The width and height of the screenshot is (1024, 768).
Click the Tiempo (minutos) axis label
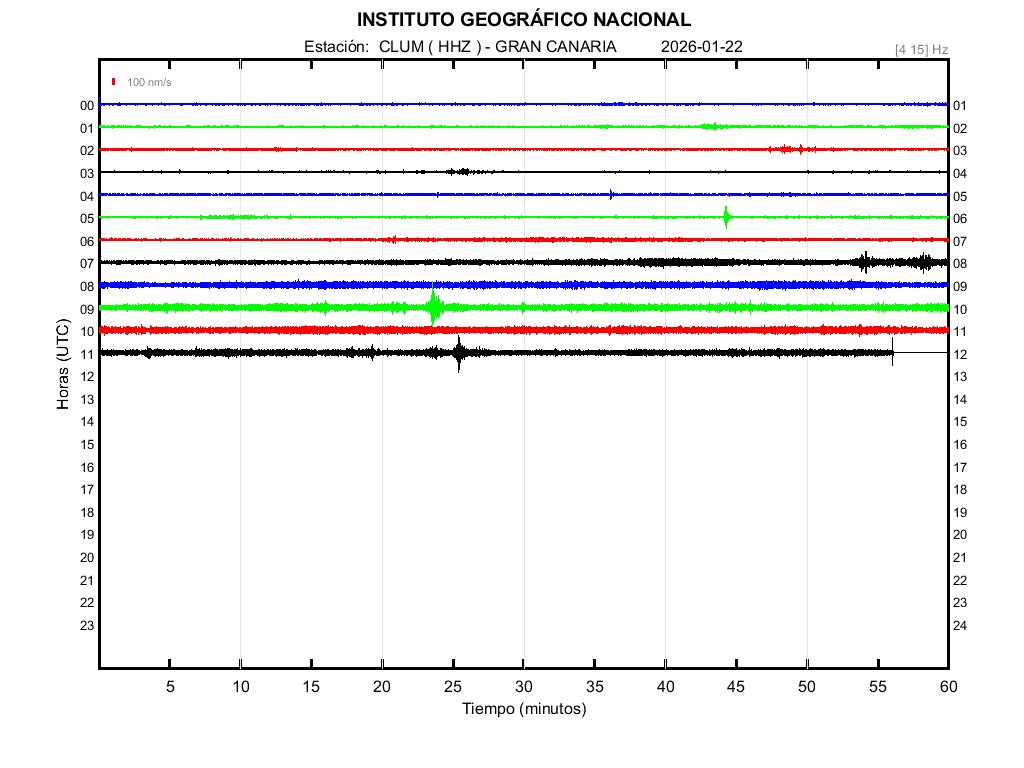(523, 709)
